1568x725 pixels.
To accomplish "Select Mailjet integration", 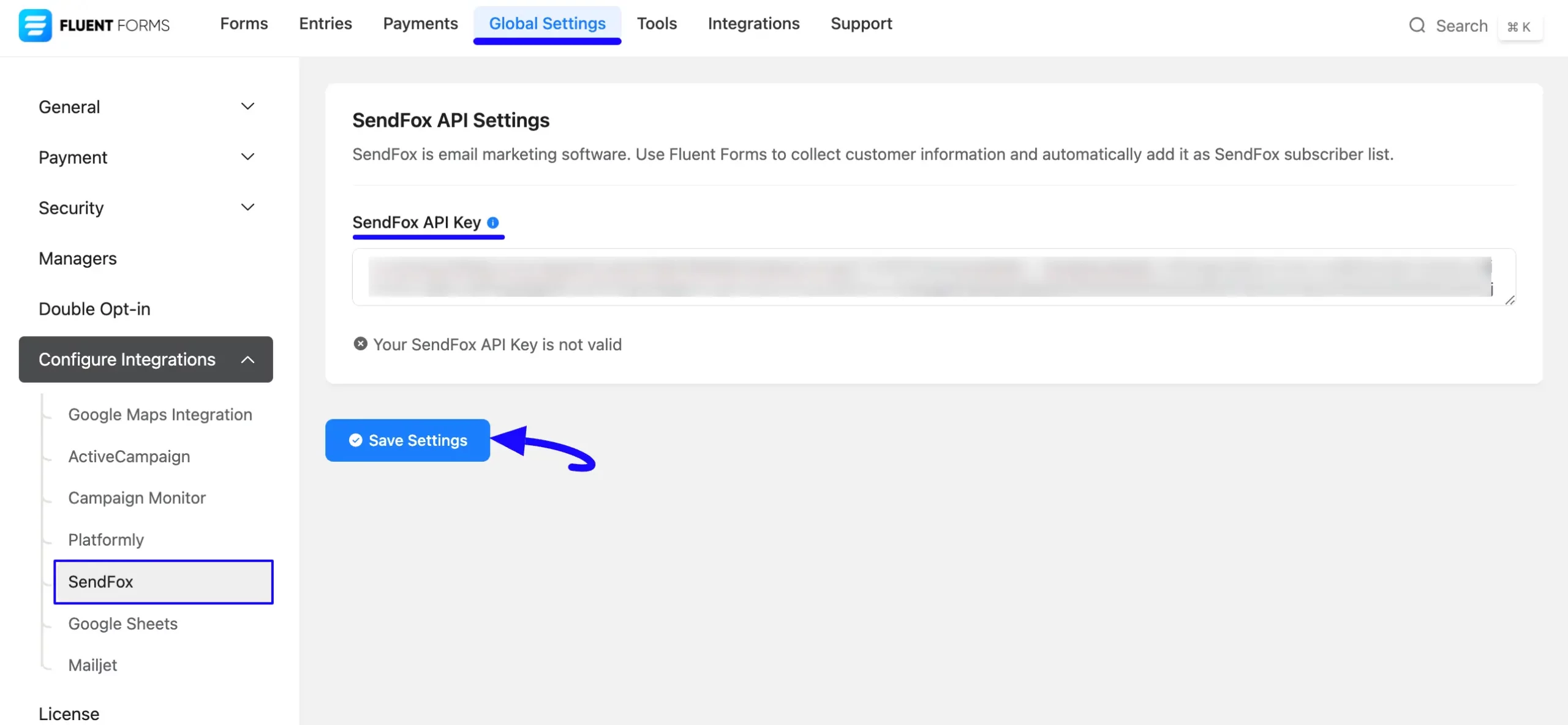I will 92,665.
